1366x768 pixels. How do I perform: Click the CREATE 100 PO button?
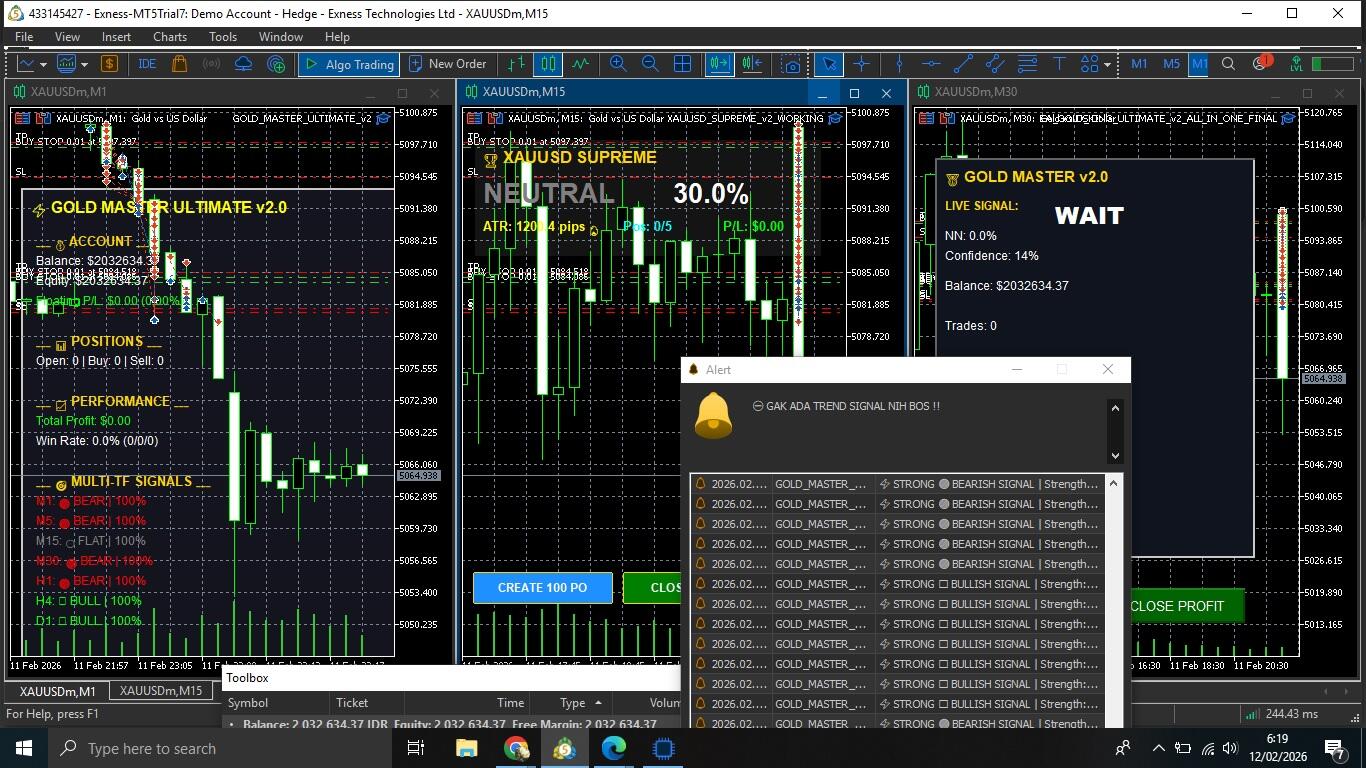pos(542,588)
